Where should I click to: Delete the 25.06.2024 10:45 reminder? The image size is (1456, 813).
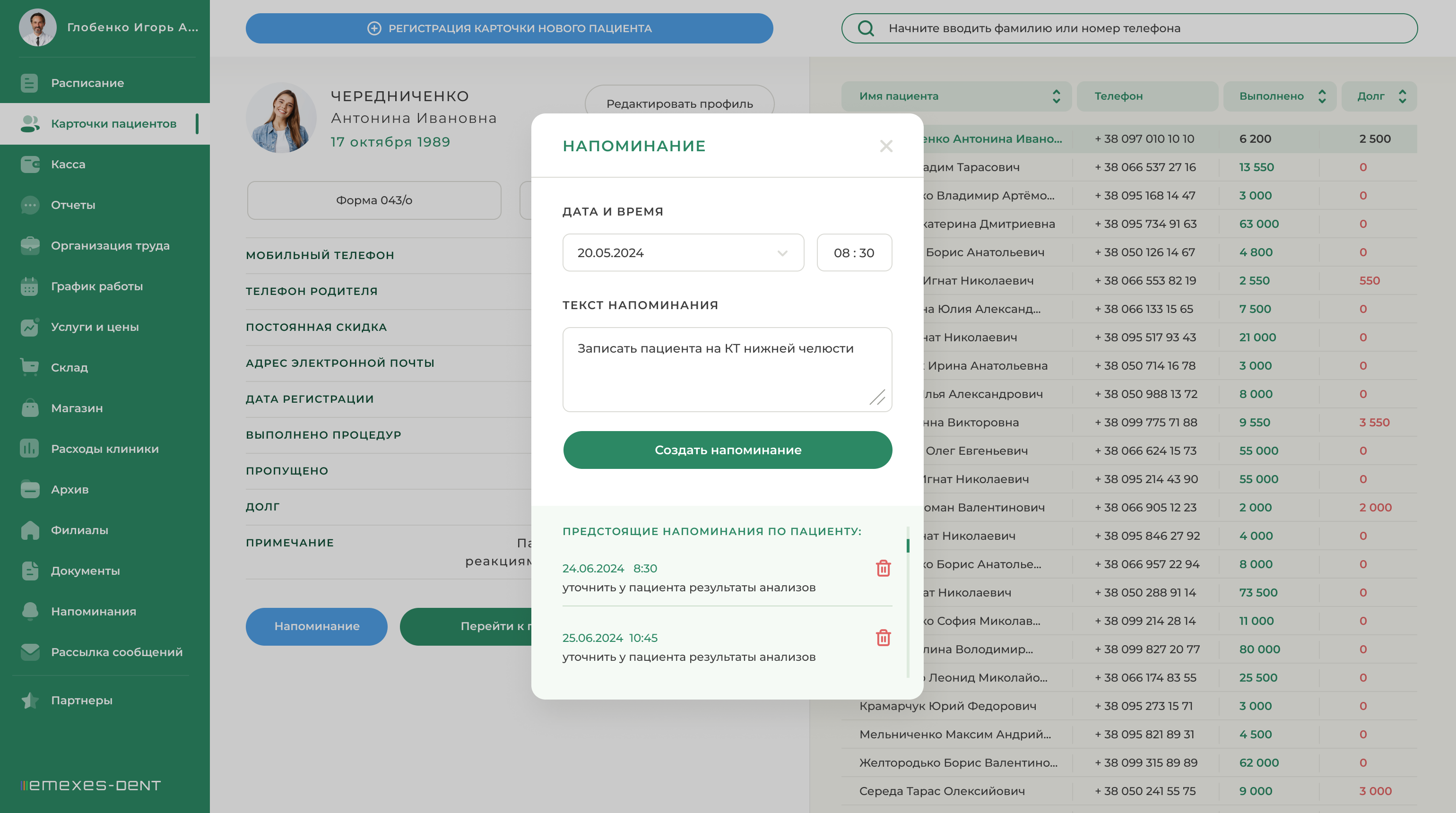(x=883, y=638)
